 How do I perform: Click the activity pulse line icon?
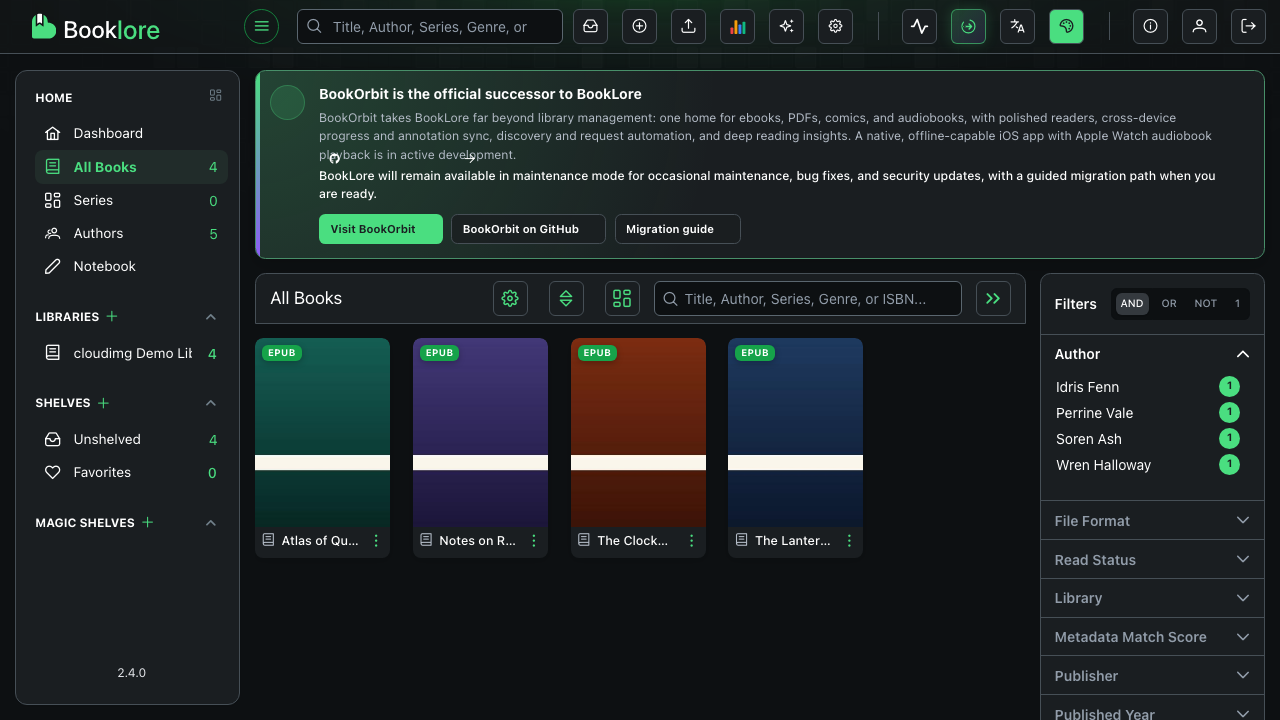919,26
